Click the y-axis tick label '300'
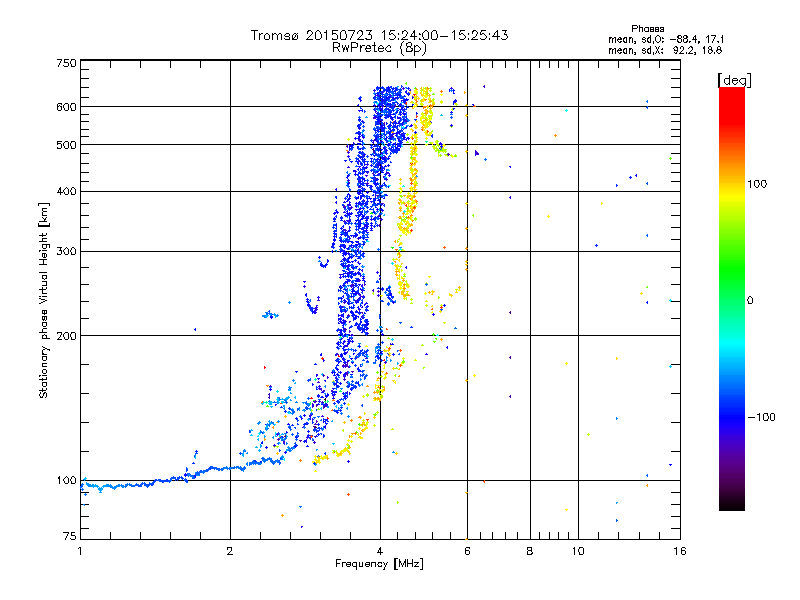This screenshot has width=800, height=600. [x=66, y=252]
